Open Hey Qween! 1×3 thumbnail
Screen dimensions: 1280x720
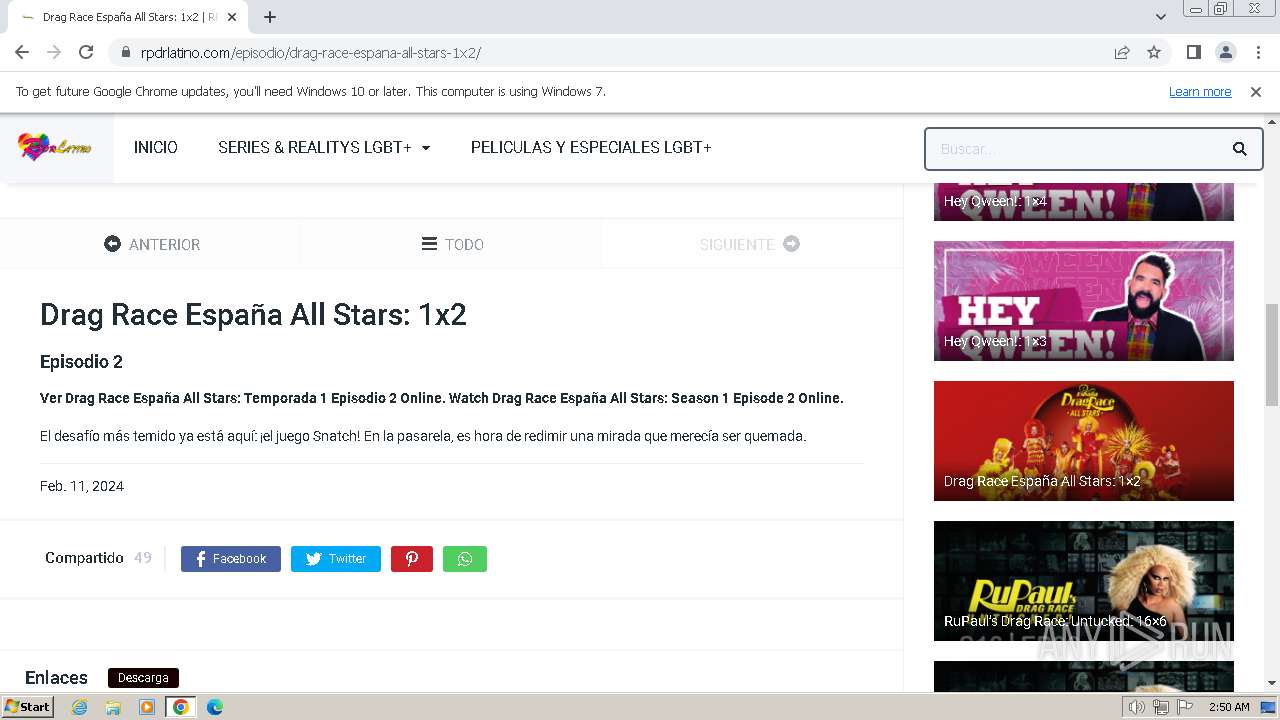(x=1084, y=301)
